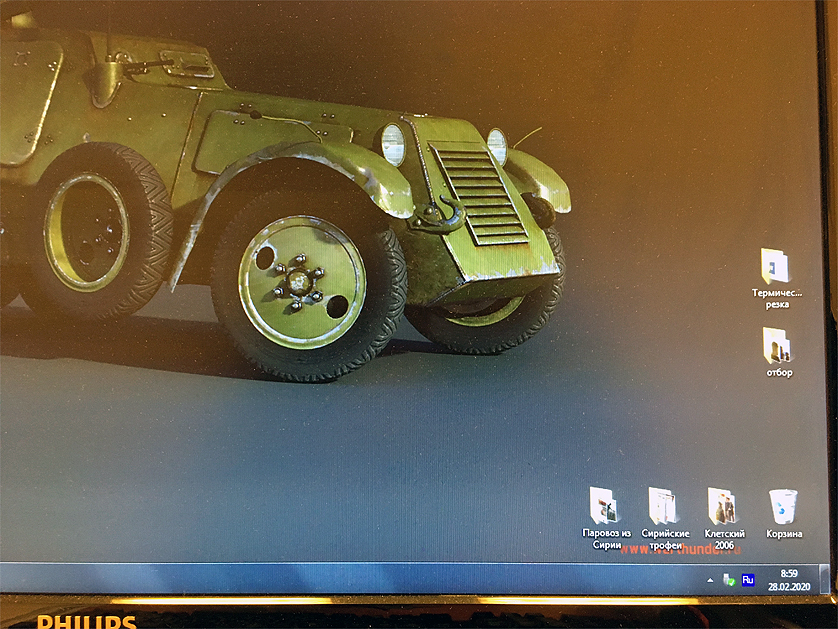Open the Клетский 2006 folder

coord(724,518)
